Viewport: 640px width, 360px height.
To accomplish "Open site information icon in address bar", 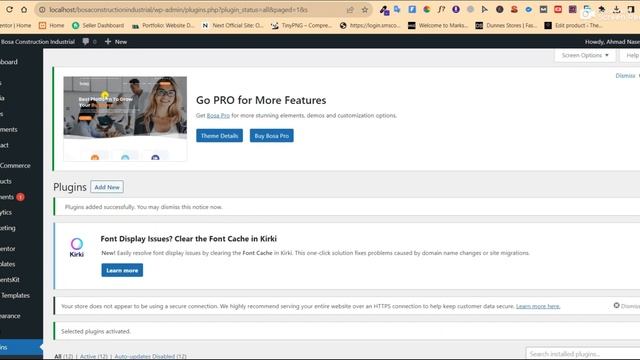I will (42, 9).
